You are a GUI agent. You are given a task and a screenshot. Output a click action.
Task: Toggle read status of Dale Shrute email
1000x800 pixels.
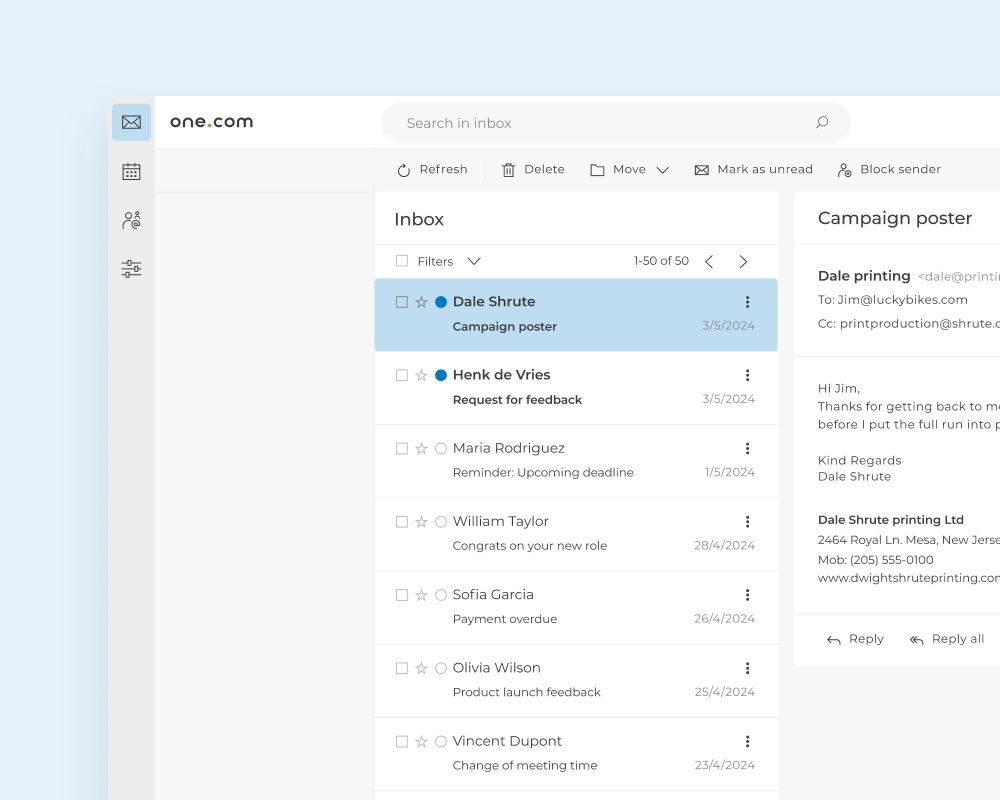pyautogui.click(x=441, y=302)
